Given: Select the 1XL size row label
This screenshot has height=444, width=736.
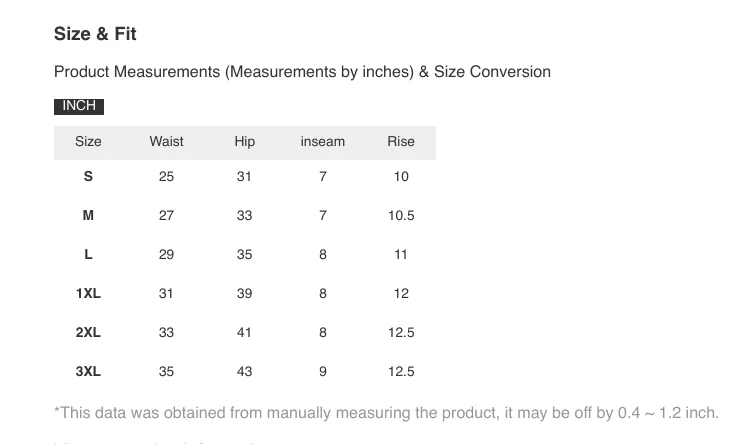Looking at the screenshot, I should click(88, 293).
